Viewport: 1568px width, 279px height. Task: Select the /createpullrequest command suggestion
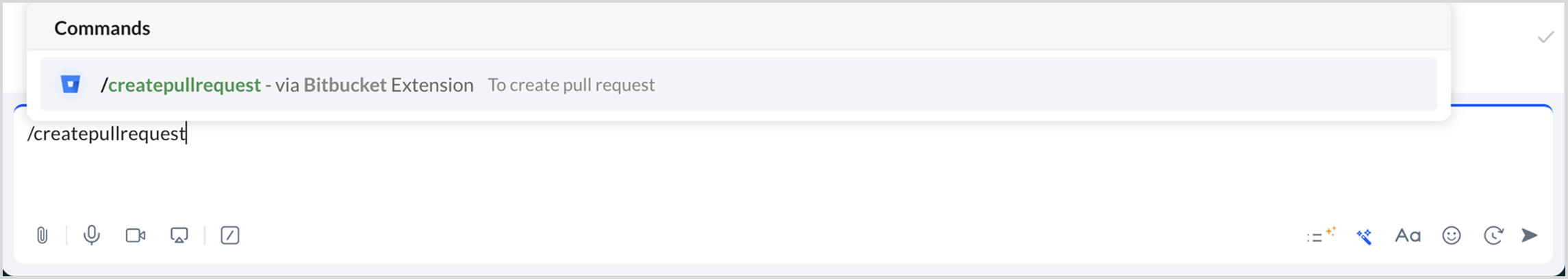184,85
